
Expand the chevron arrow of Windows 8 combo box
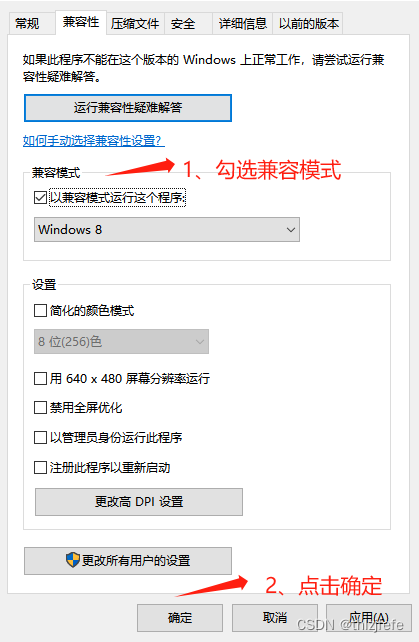(291, 230)
